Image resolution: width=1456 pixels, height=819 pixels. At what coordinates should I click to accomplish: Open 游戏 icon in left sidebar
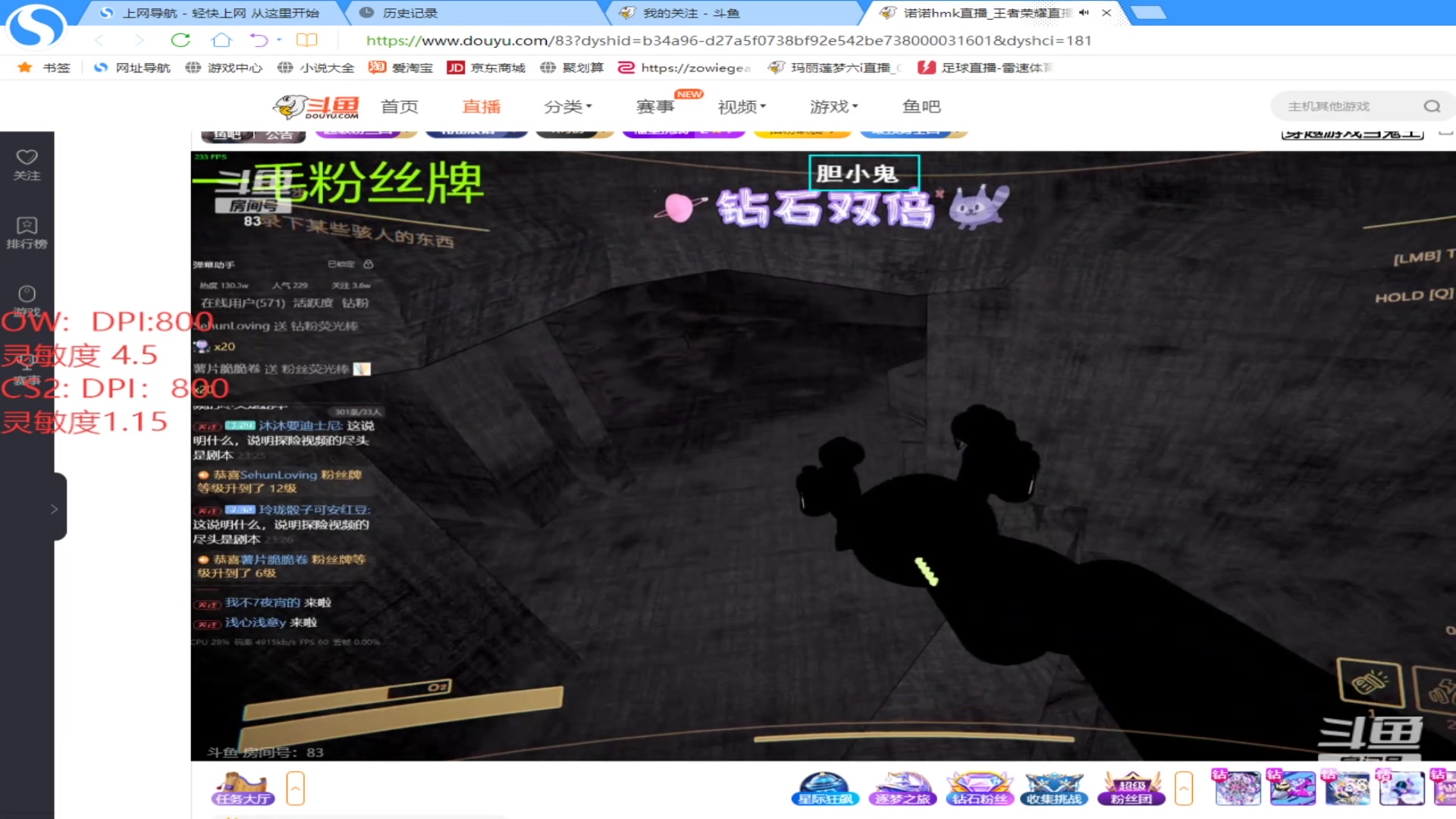27,301
